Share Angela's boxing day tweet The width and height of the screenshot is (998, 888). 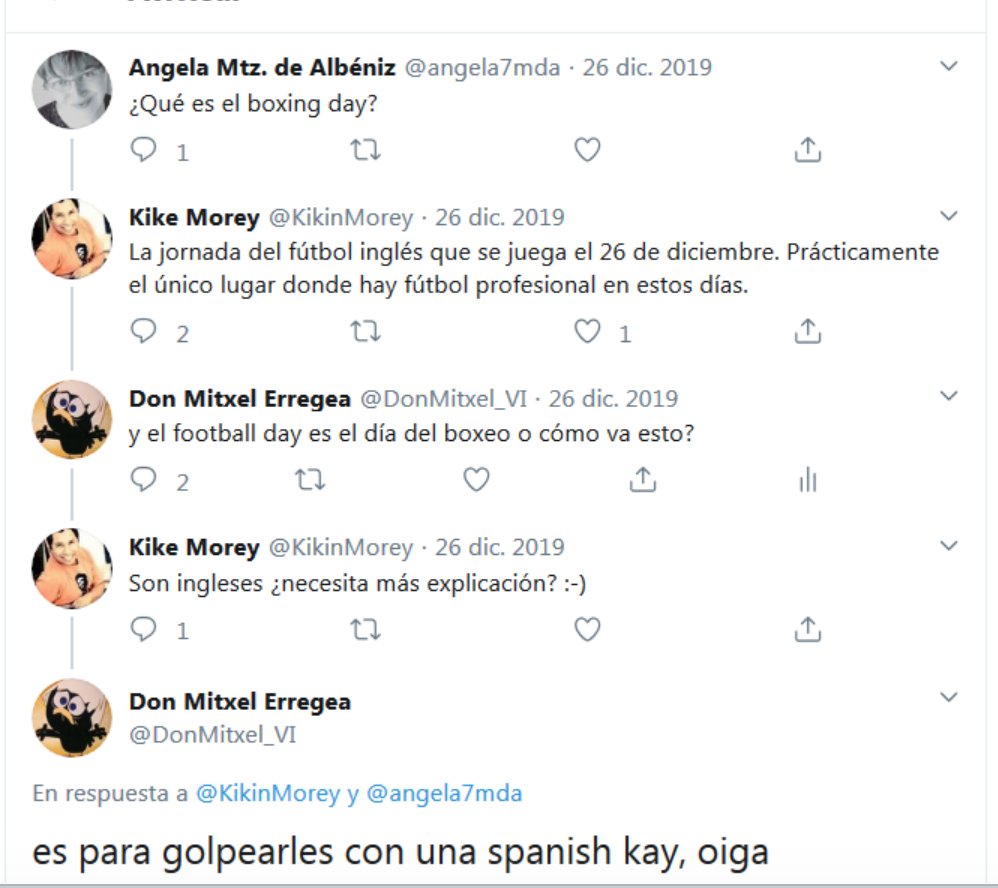click(x=808, y=150)
